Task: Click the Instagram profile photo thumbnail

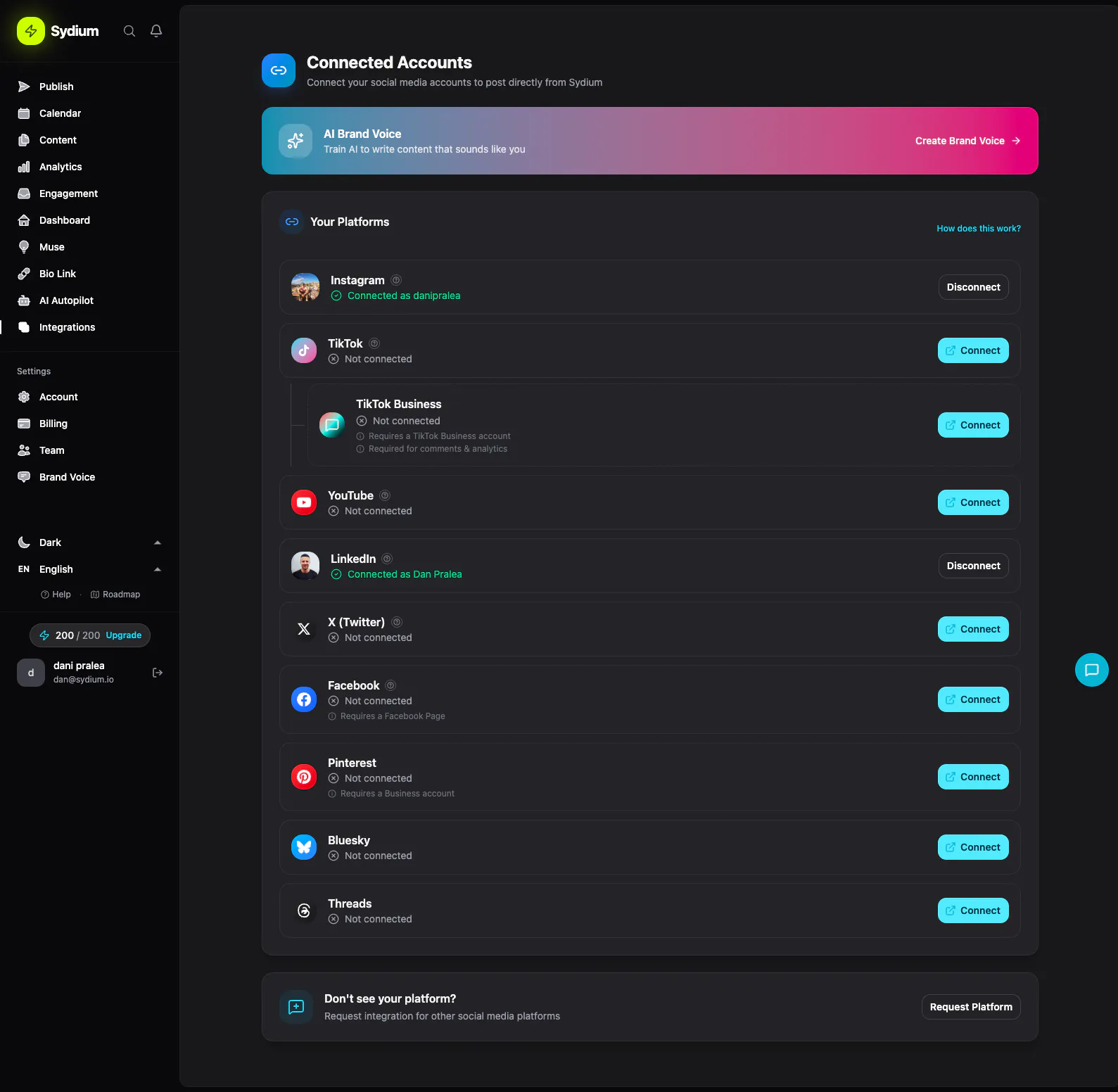Action: point(305,287)
